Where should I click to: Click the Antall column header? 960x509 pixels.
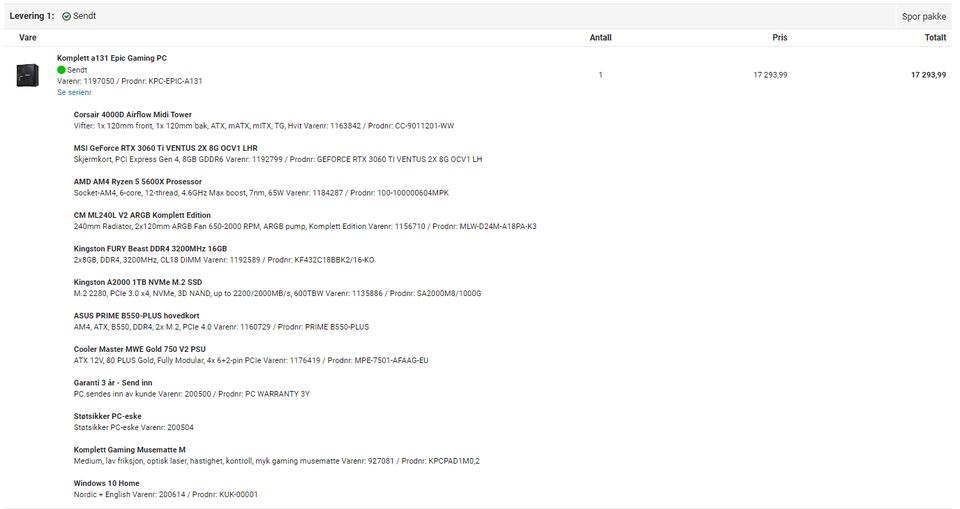[x=600, y=37]
